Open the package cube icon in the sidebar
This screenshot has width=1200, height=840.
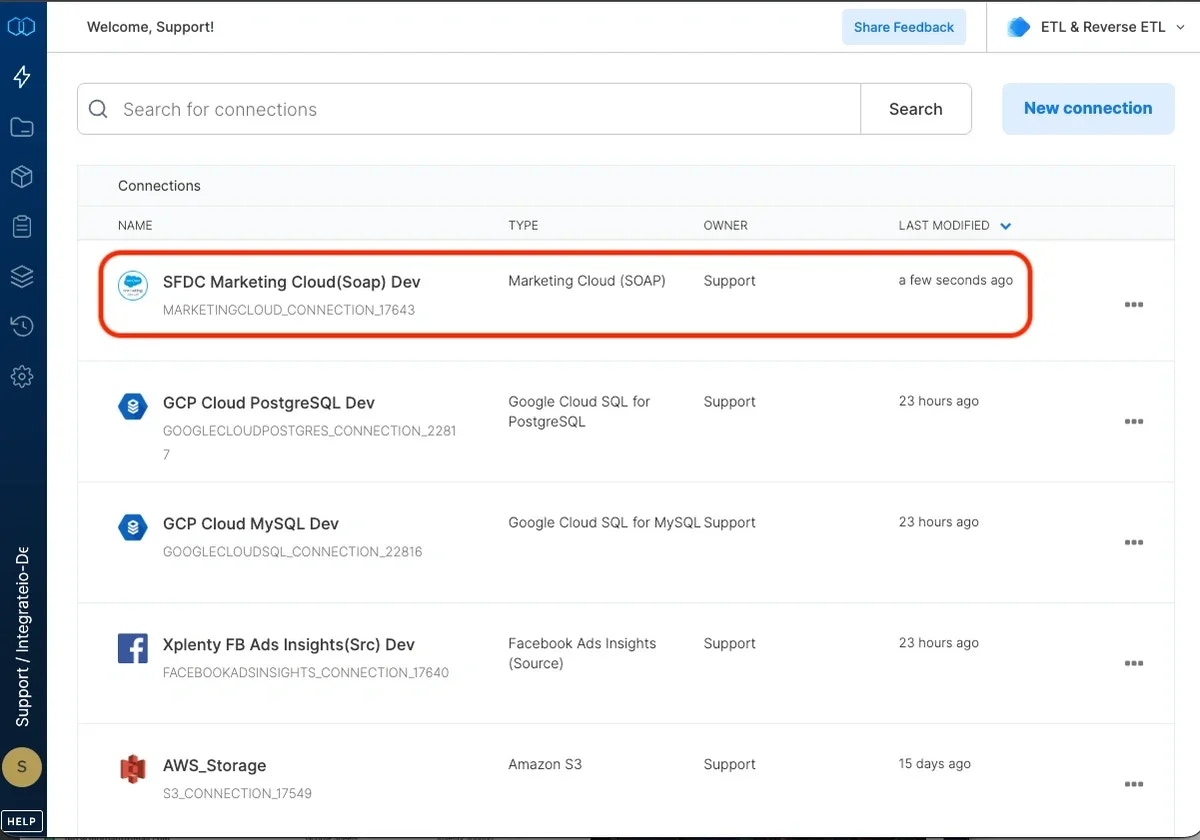[22, 177]
